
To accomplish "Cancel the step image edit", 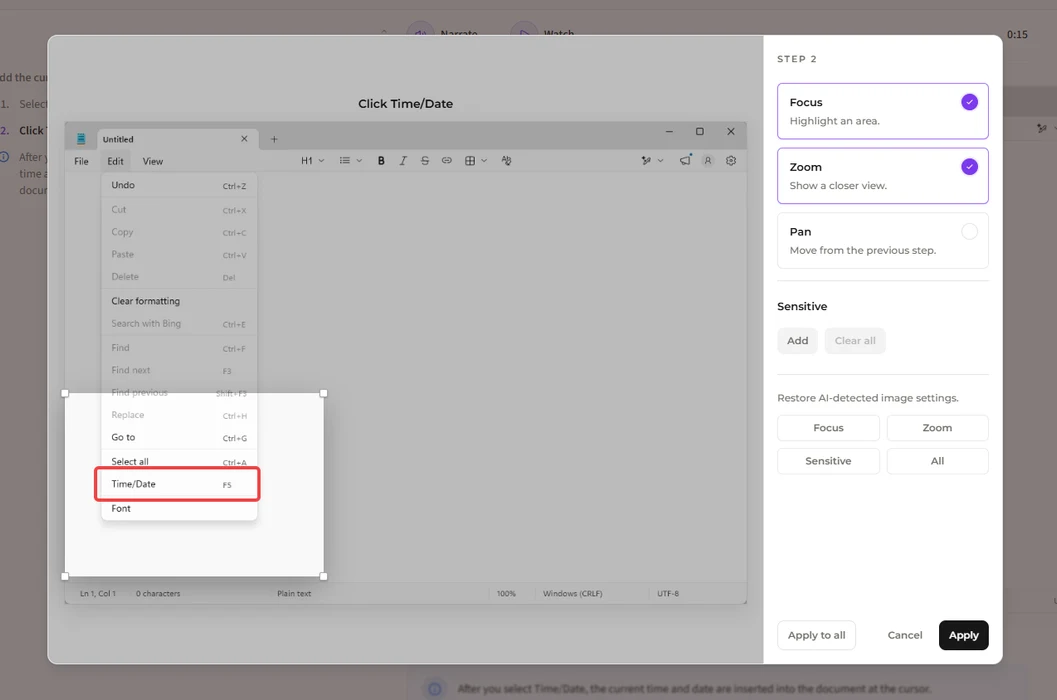I will click(x=905, y=635).
